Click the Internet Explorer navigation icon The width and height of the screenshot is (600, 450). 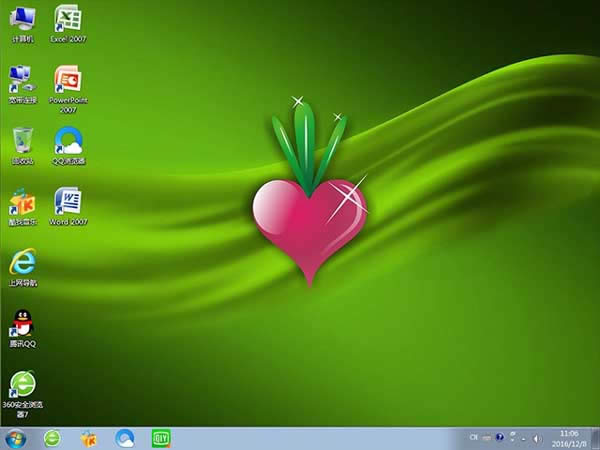pos(22,263)
